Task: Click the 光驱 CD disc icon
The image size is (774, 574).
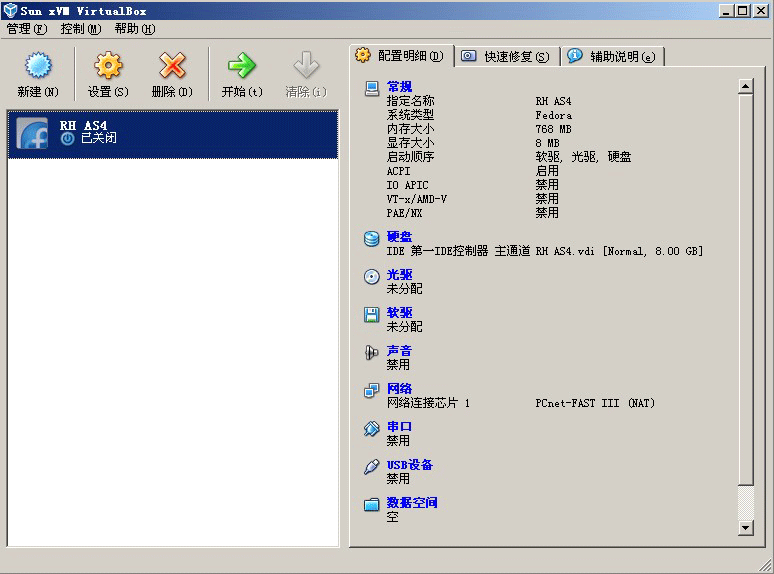Action: click(371, 276)
